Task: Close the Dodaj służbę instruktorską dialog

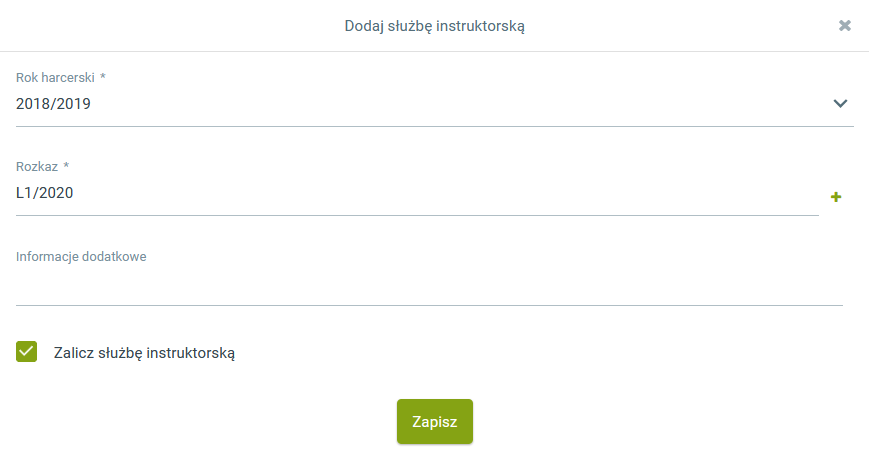Action: [845, 25]
